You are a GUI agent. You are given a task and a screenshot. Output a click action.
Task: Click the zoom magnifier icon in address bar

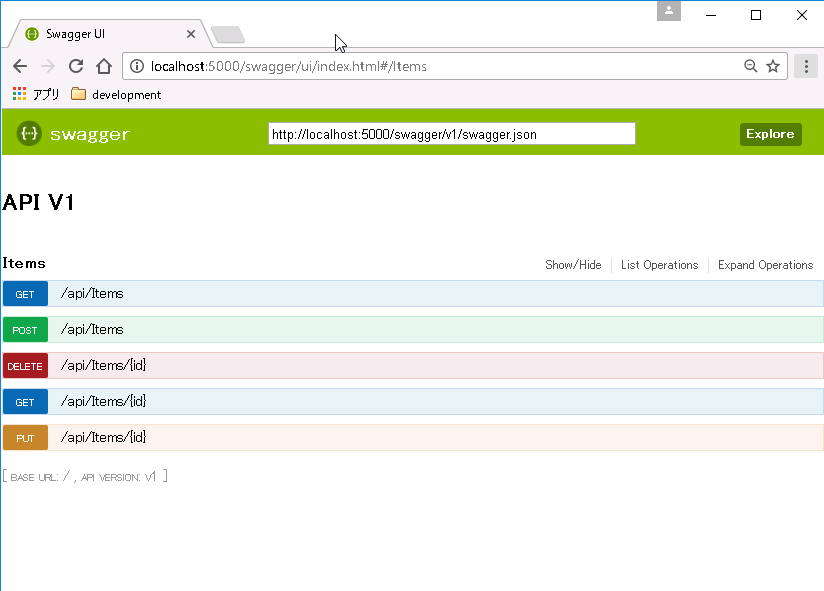click(x=750, y=66)
